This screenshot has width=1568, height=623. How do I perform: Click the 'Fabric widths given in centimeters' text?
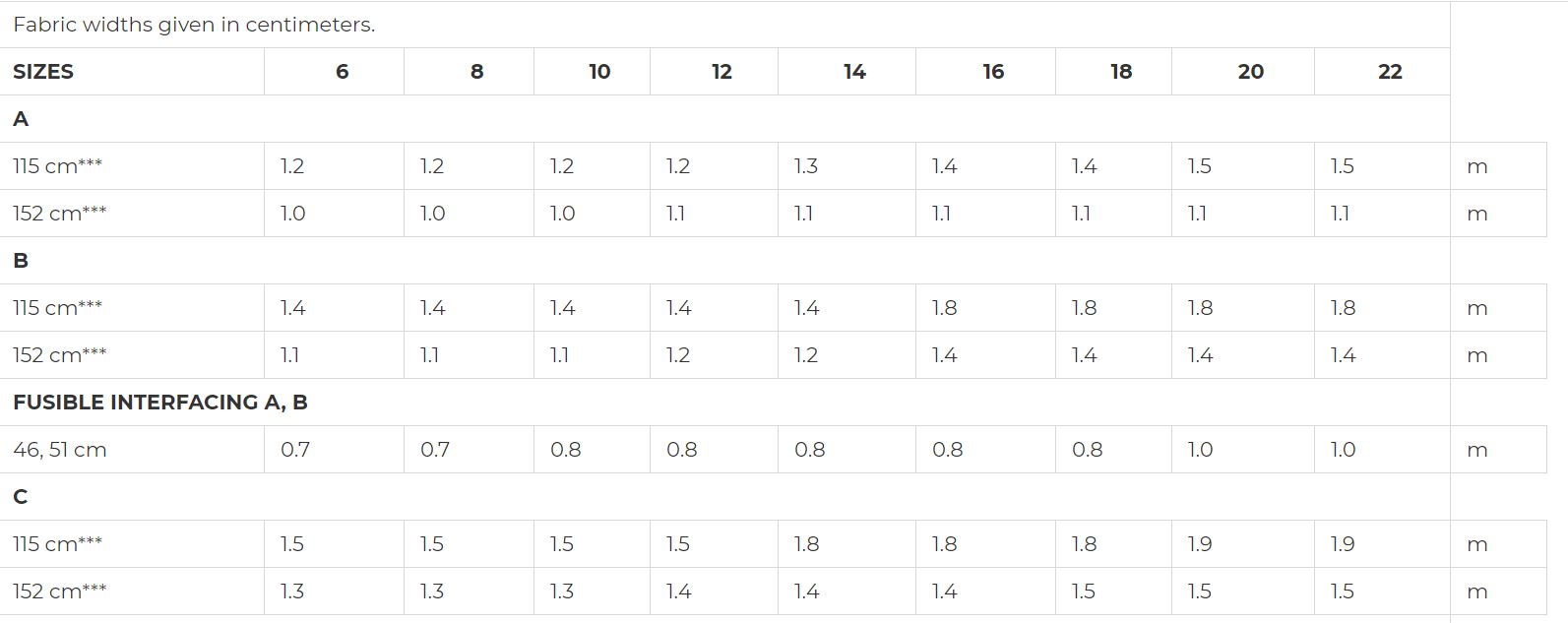(194, 25)
